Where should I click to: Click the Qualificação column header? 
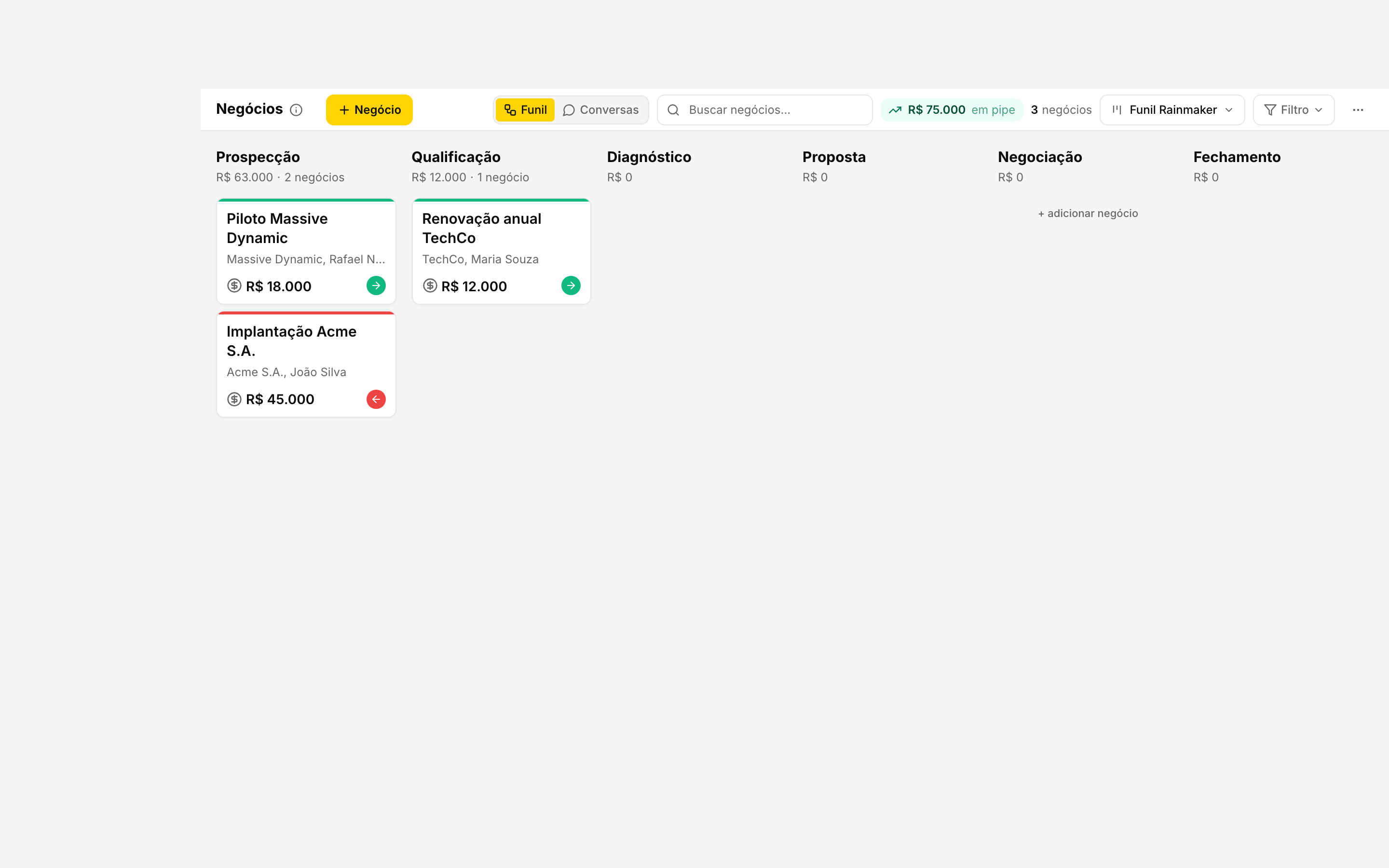tap(456, 157)
